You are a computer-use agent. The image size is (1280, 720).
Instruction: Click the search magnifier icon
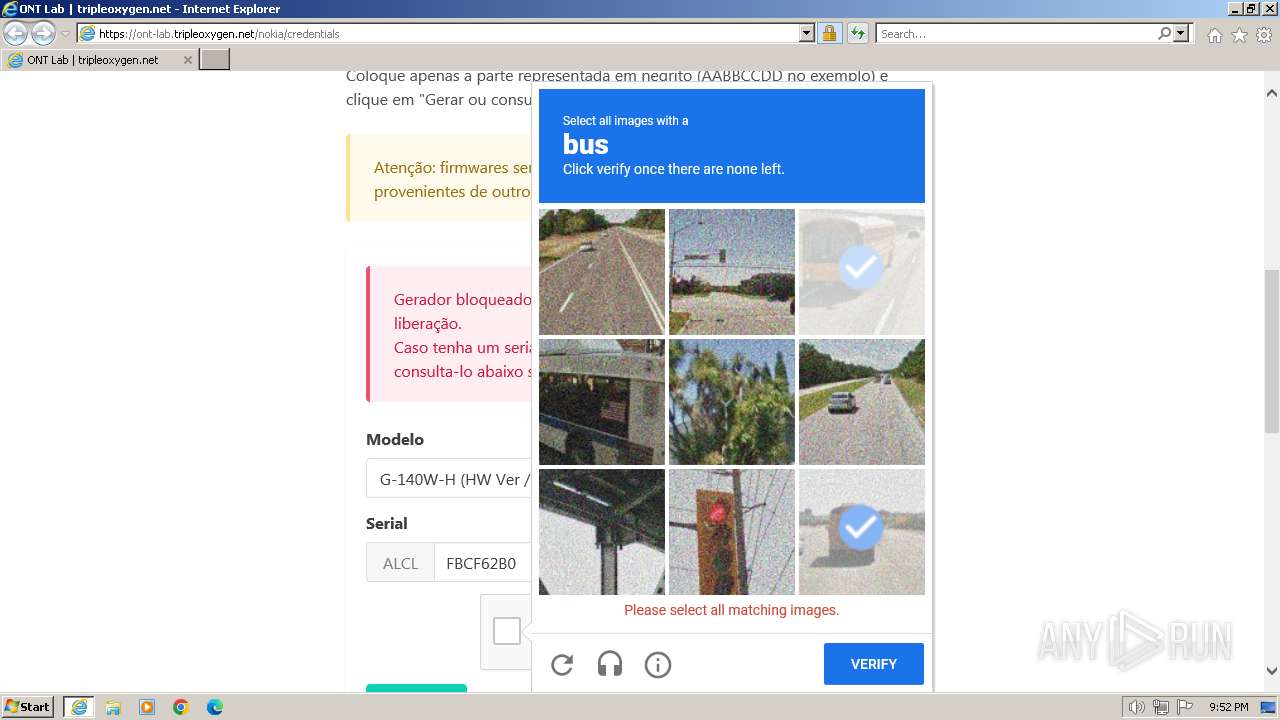[x=1164, y=33]
